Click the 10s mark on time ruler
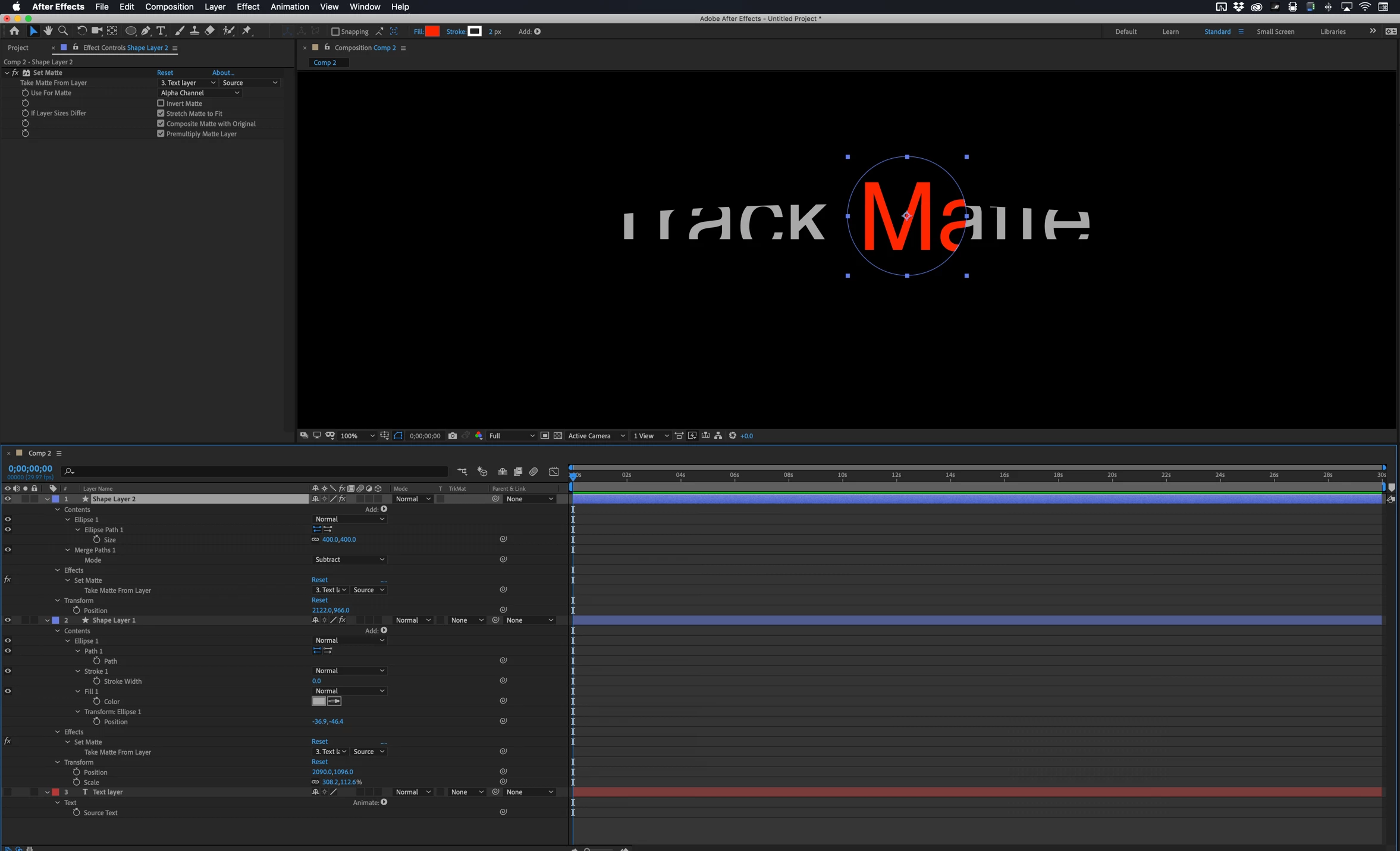The image size is (1400, 851). 842,475
